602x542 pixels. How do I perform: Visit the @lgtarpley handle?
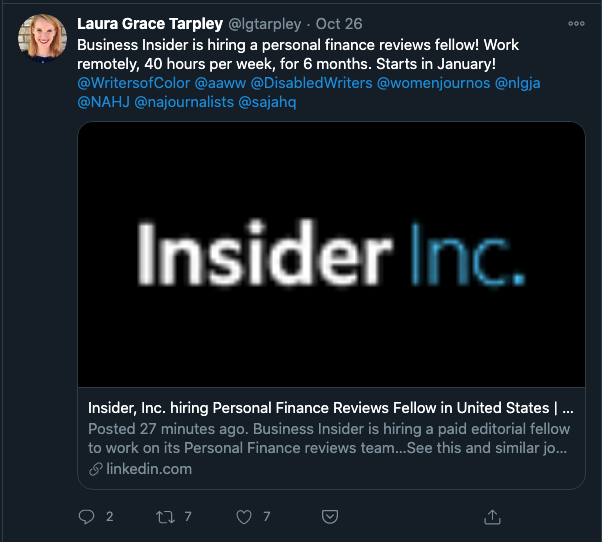tap(265, 24)
